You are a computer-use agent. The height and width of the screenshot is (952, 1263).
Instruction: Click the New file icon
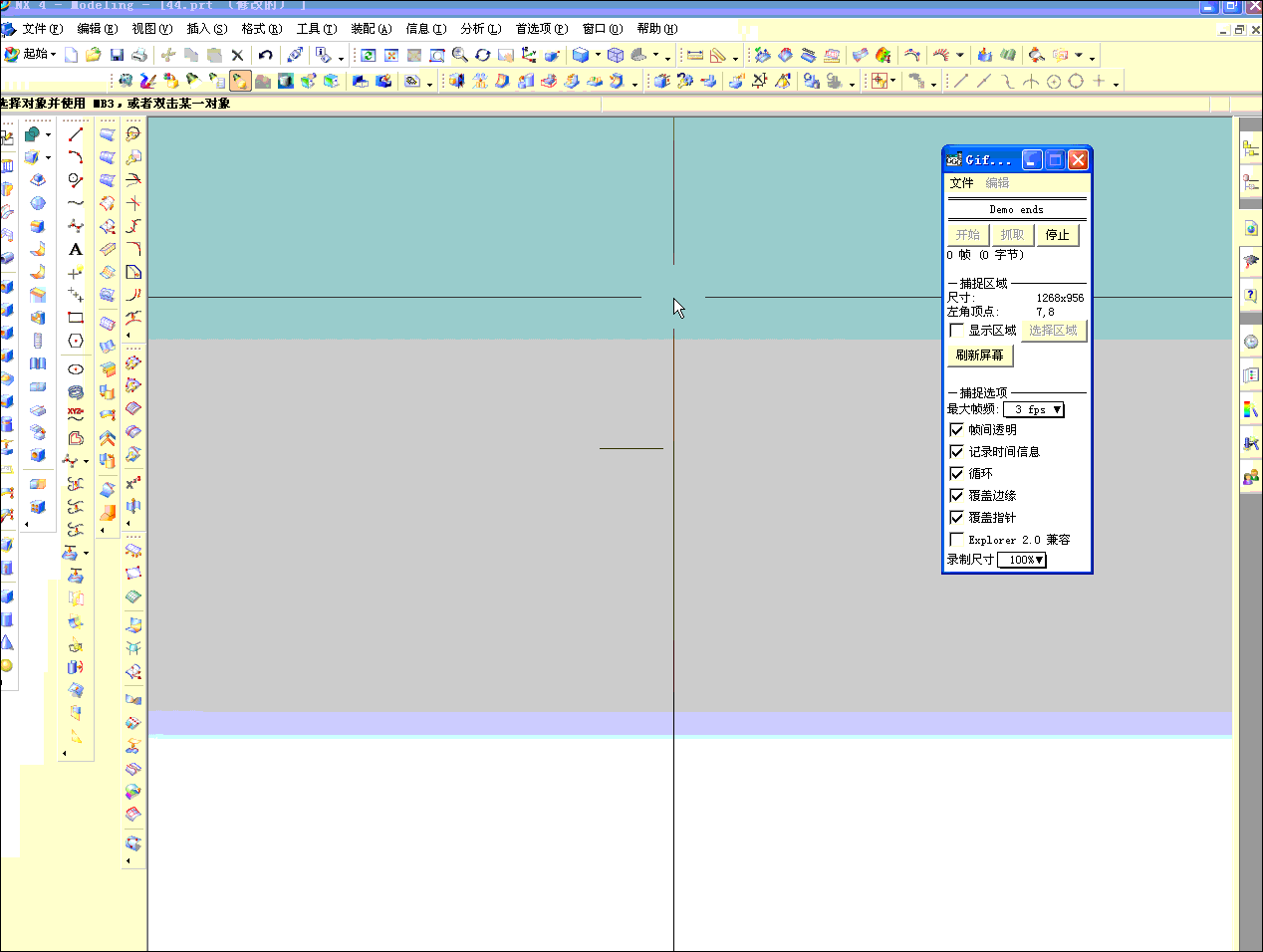(x=72, y=55)
